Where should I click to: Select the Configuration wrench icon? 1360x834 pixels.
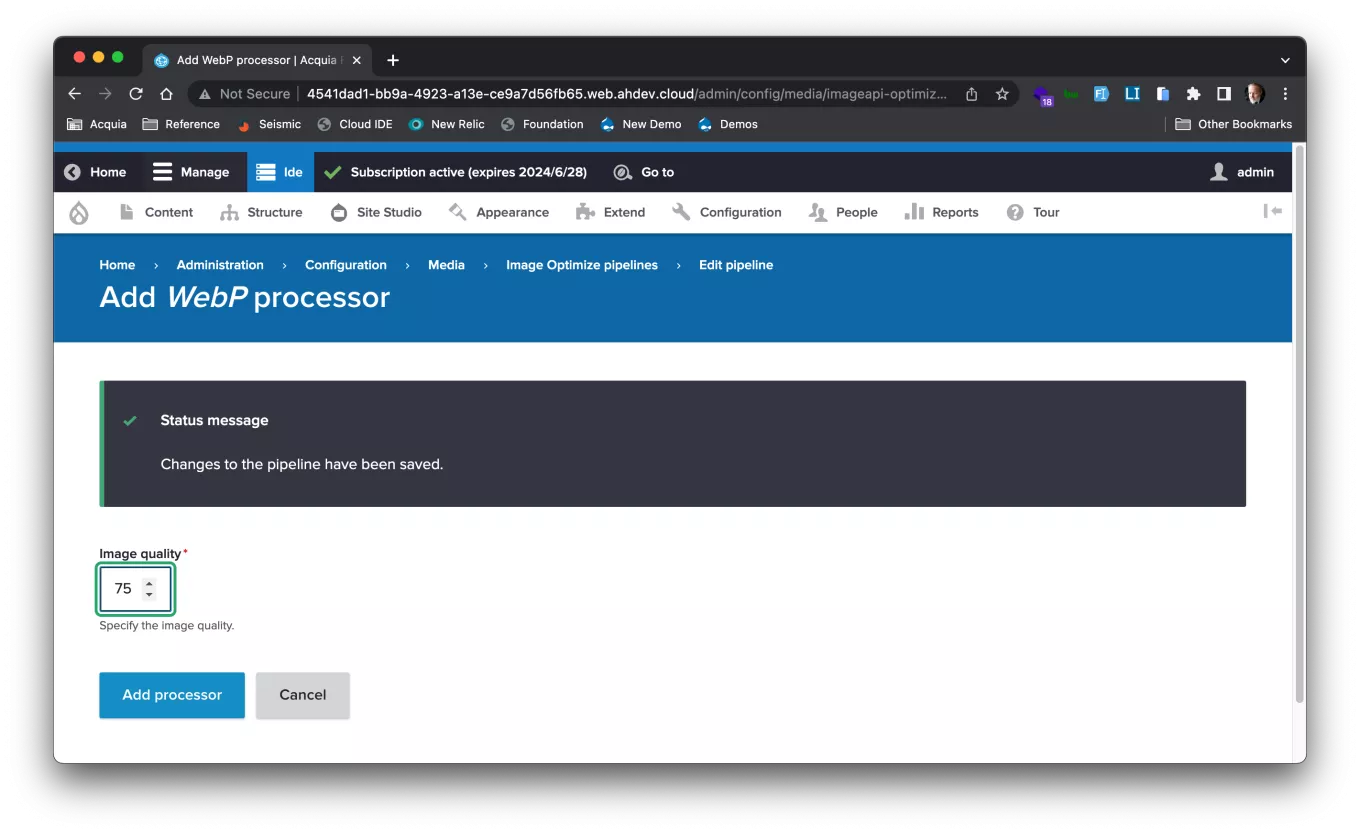tap(681, 212)
